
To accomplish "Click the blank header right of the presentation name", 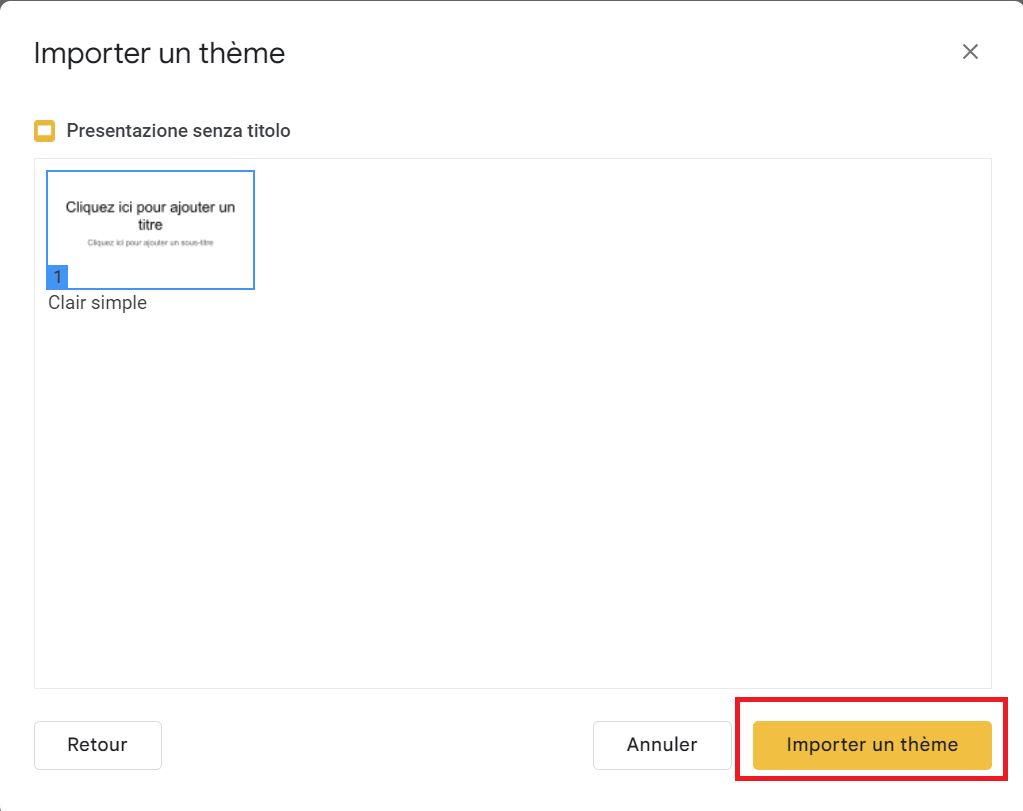I will 640,131.
